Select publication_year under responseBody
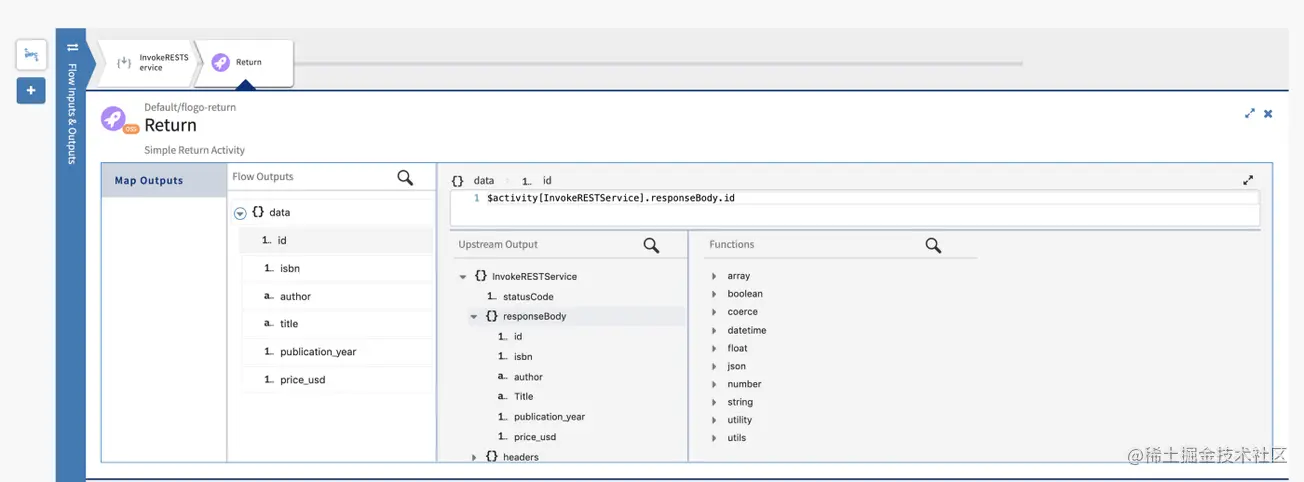The height and width of the screenshot is (482, 1304). (549, 417)
